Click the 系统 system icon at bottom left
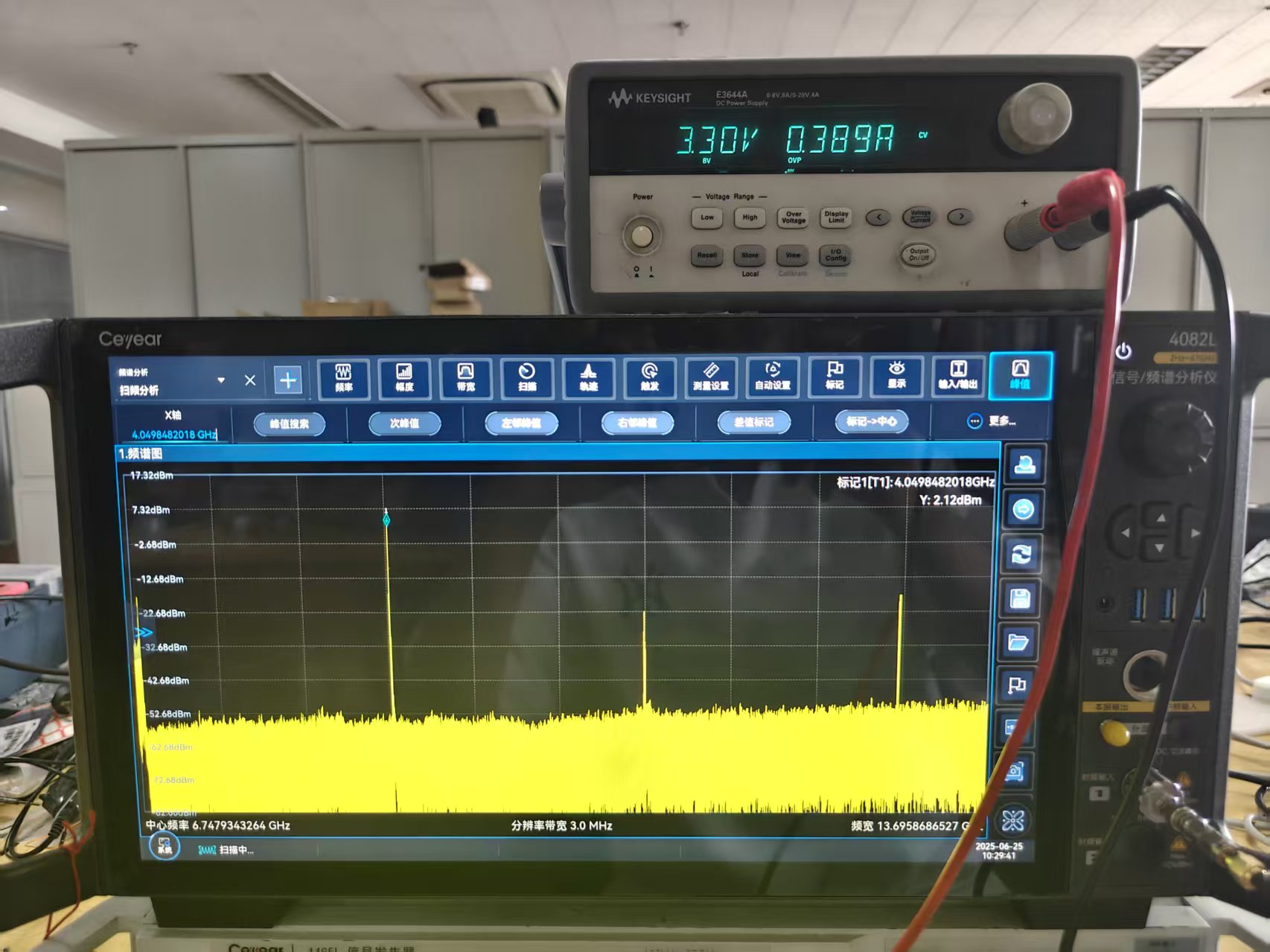Image resolution: width=1270 pixels, height=952 pixels. click(x=165, y=846)
